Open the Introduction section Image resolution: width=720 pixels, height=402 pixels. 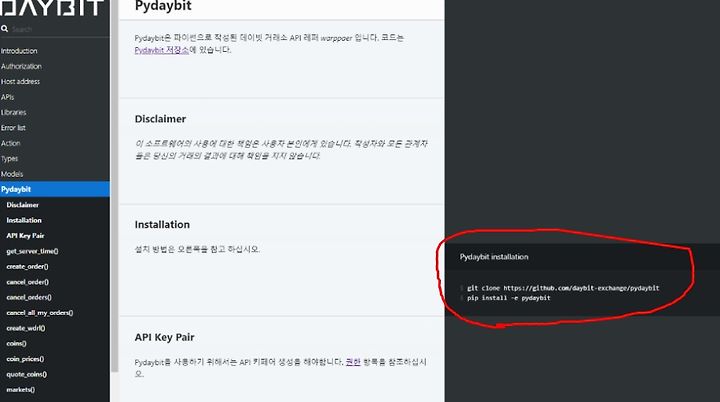pyautogui.click(x=19, y=51)
